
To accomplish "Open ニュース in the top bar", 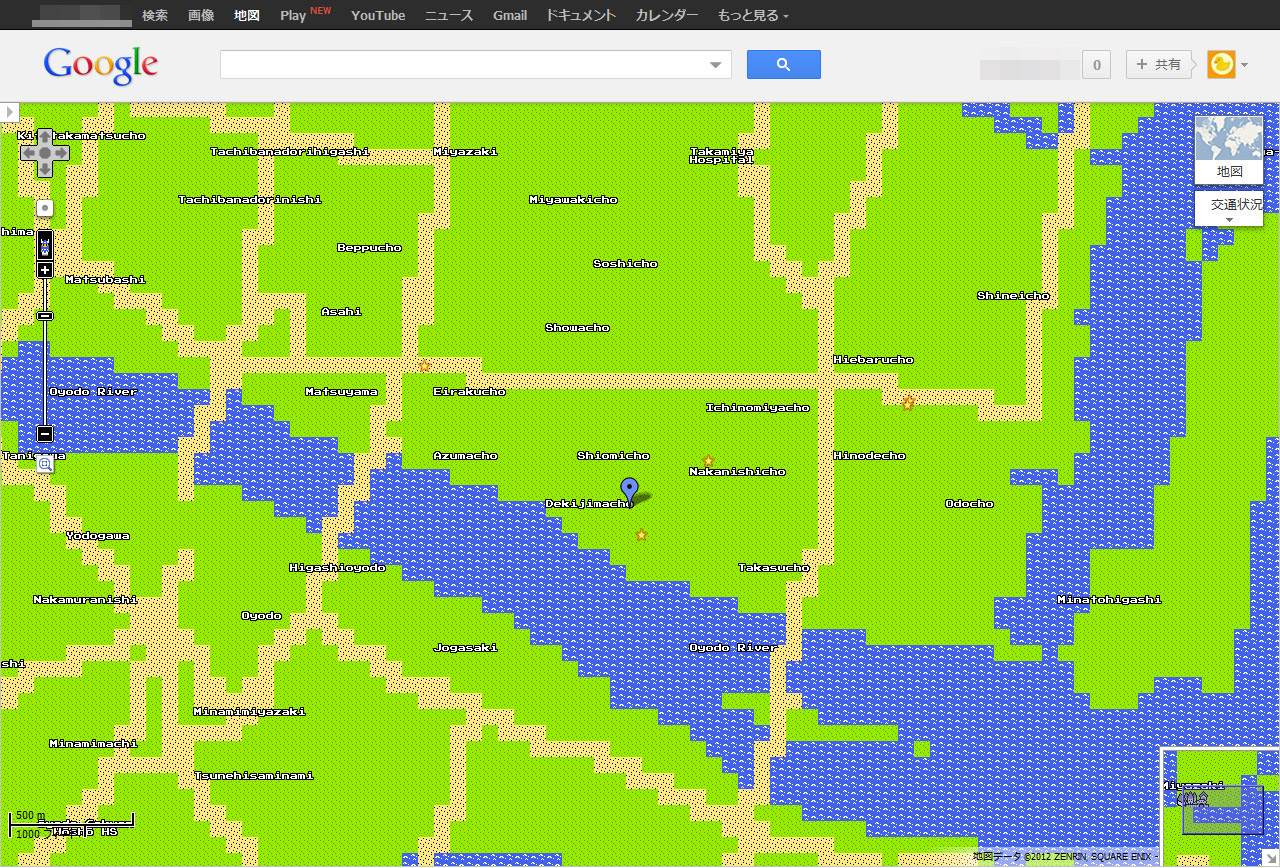I will [x=449, y=15].
